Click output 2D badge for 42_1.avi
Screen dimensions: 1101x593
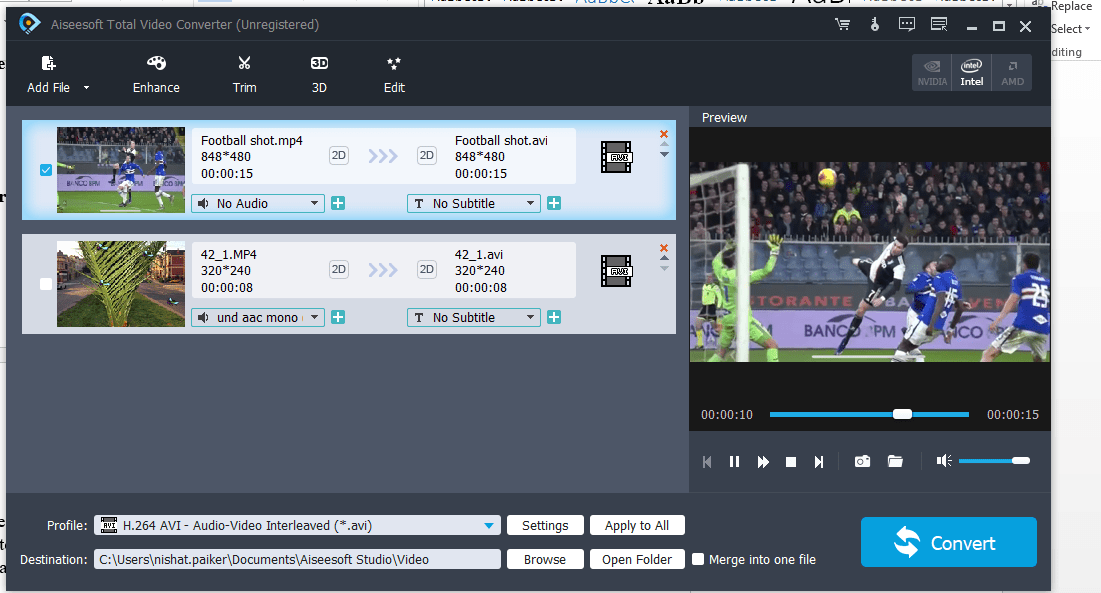tap(426, 269)
